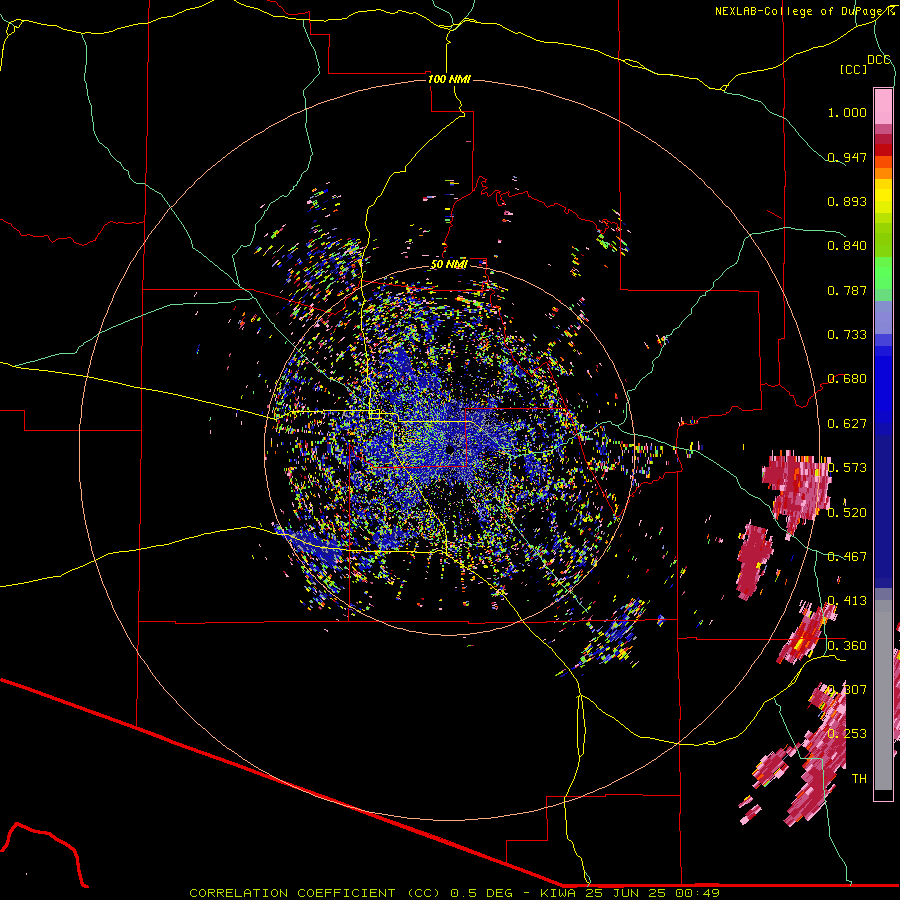The image size is (900, 900).
Task: Click the 0.360 legend value
Action: (847, 646)
